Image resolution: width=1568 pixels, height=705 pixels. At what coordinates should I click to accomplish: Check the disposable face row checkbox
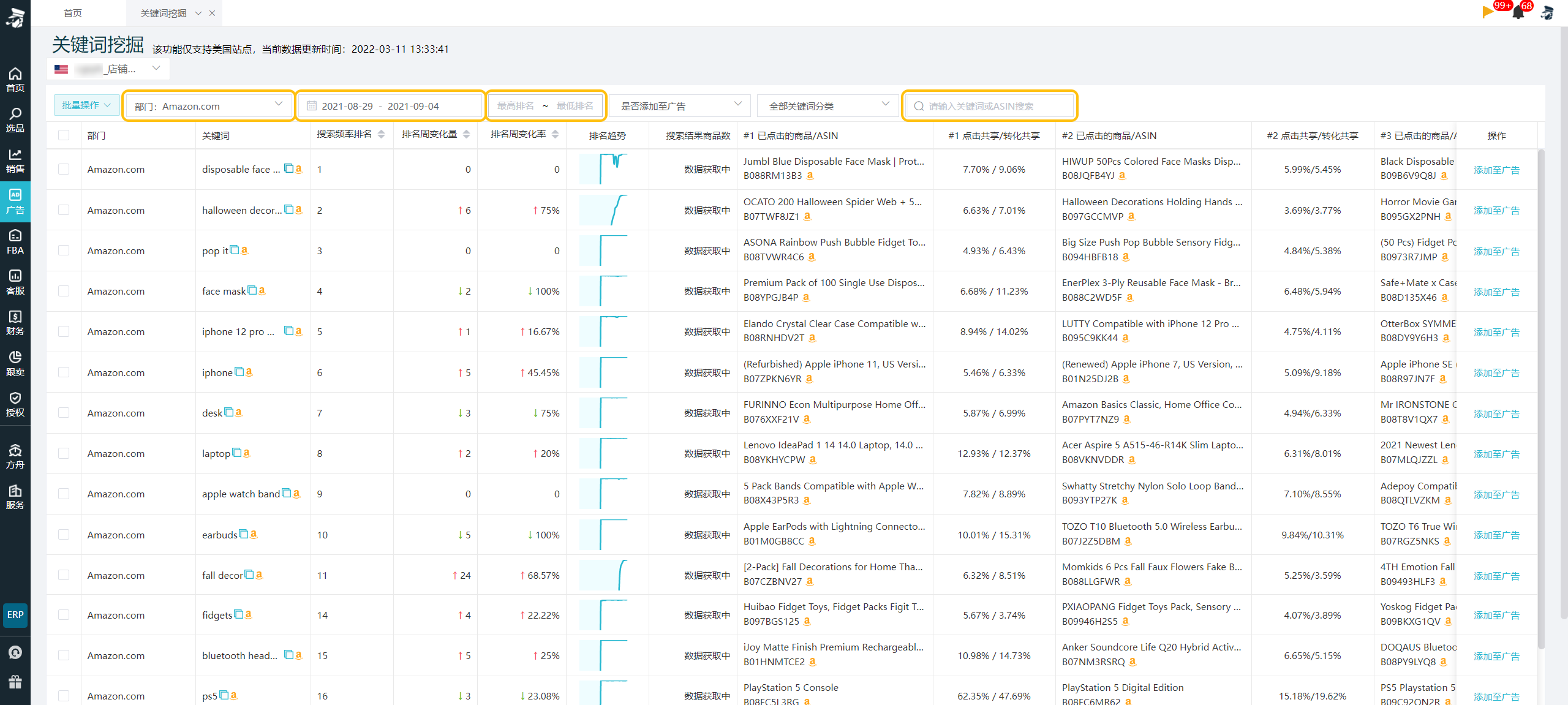pos(64,169)
